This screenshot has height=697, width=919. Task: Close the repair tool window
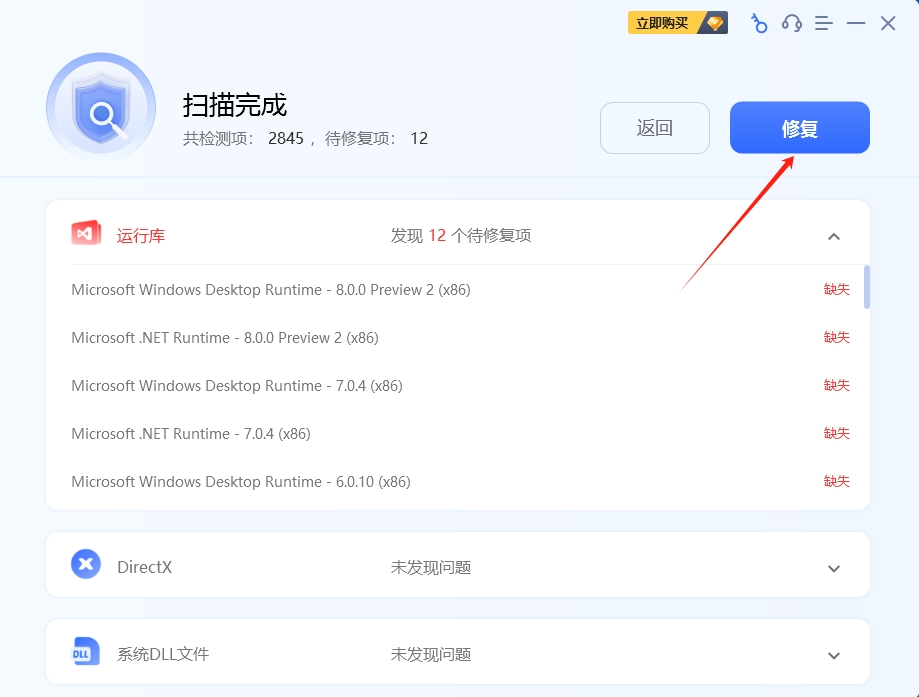pos(888,23)
